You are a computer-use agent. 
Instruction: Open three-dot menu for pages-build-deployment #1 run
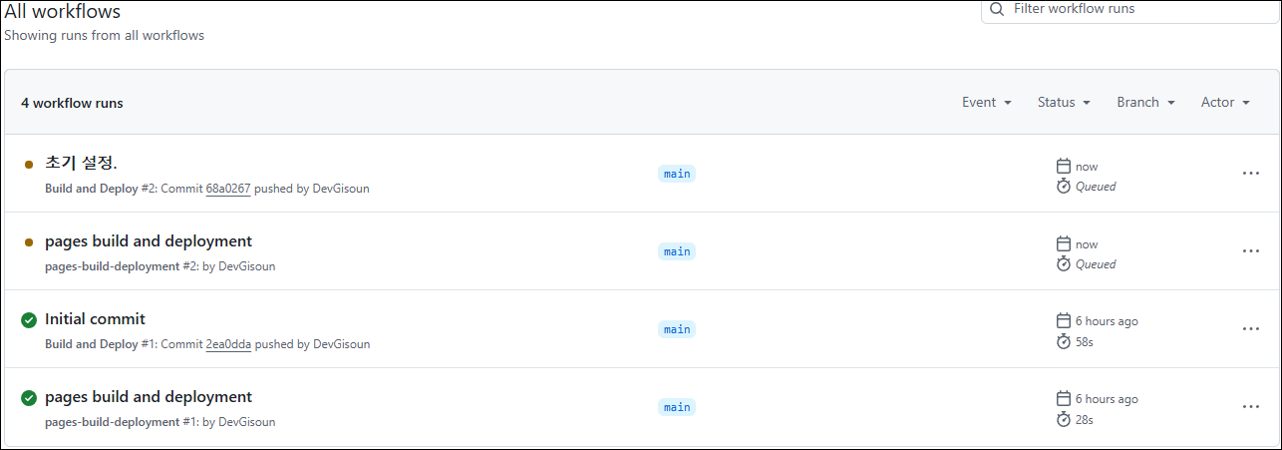pos(1250,407)
